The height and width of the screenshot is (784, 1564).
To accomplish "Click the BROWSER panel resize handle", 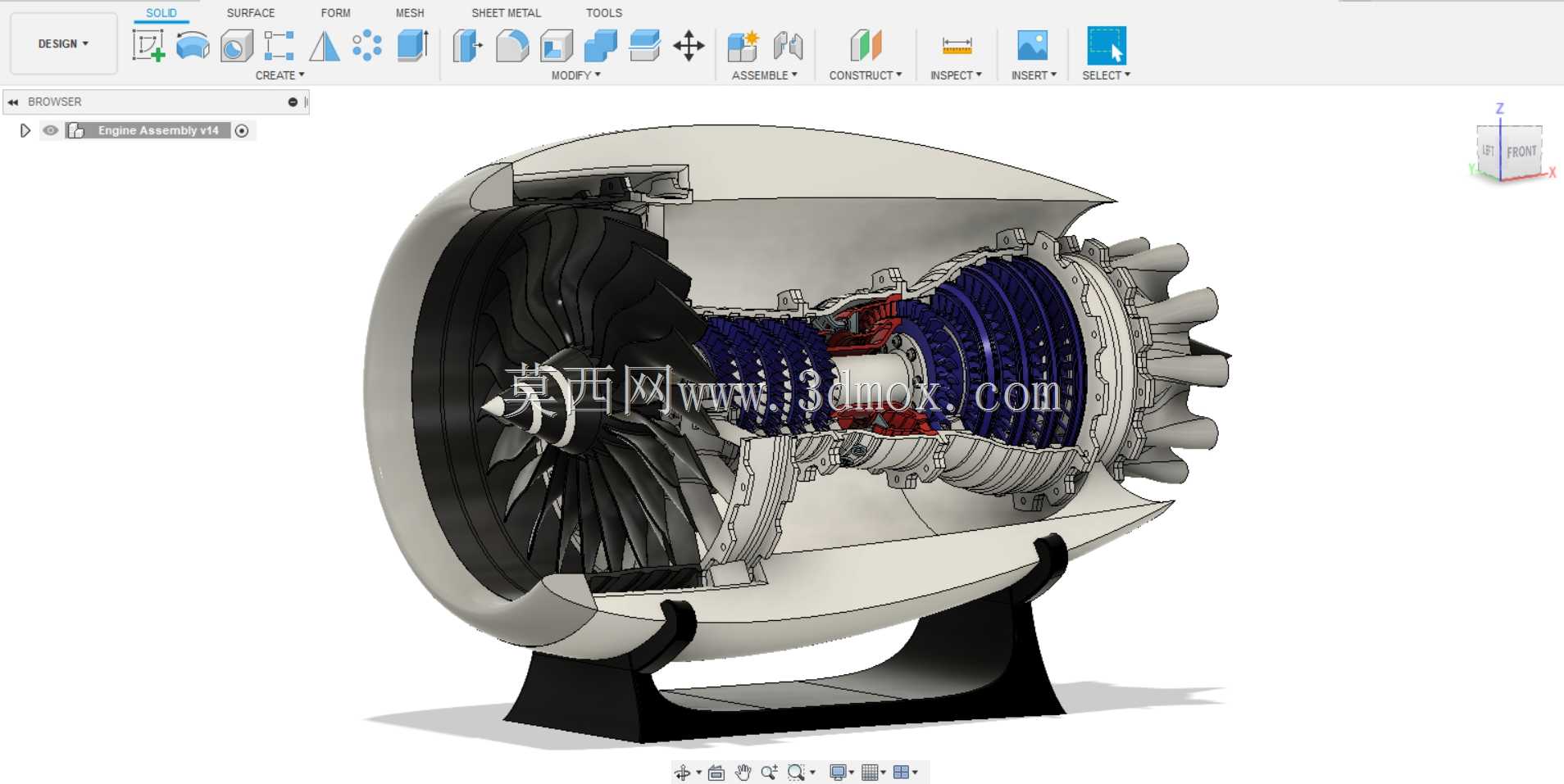I will click(306, 102).
